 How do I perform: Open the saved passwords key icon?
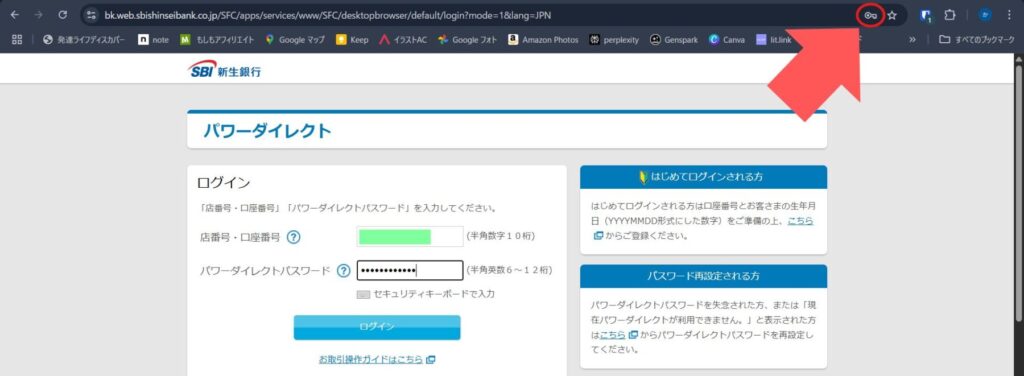(870, 15)
